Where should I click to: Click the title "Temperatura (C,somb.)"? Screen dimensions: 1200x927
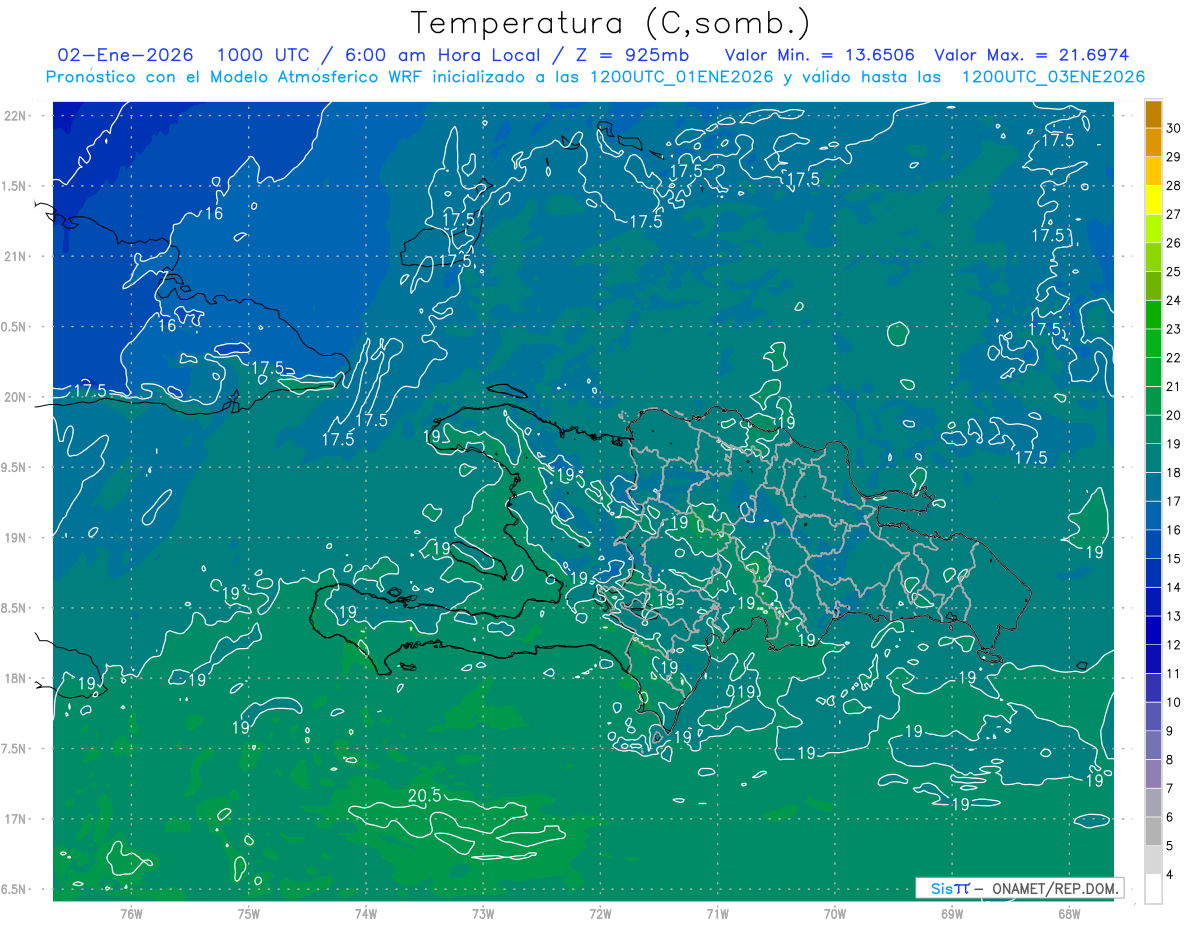click(x=610, y=24)
